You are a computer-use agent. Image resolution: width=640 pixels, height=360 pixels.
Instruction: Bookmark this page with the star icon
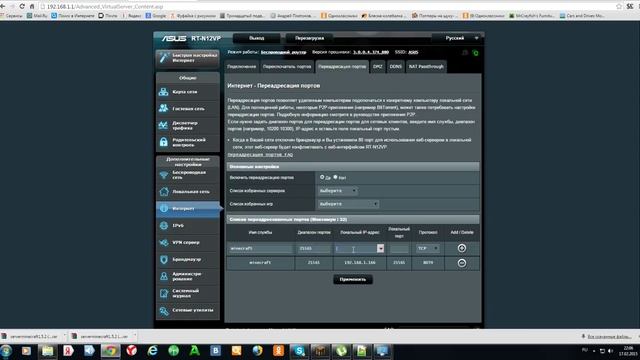(x=619, y=6)
